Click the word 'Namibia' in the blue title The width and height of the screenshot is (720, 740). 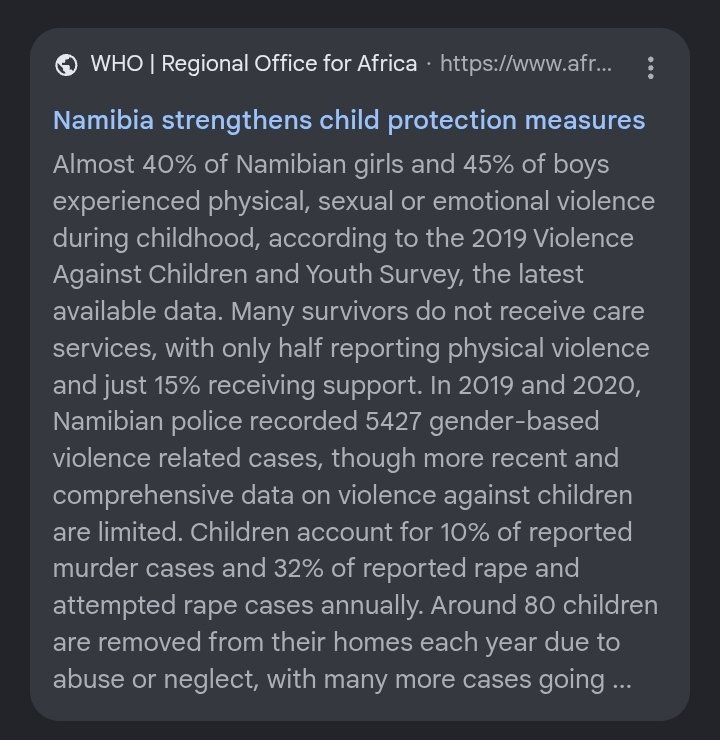coord(103,120)
